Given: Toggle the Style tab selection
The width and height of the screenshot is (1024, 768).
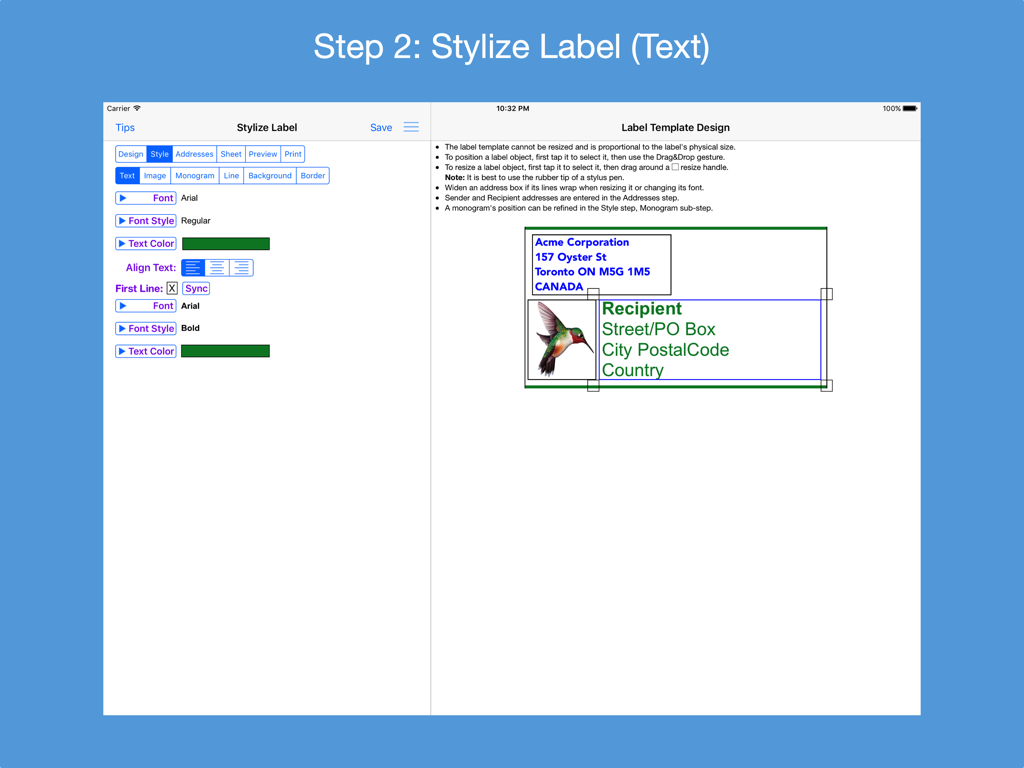Looking at the screenshot, I should (159, 153).
